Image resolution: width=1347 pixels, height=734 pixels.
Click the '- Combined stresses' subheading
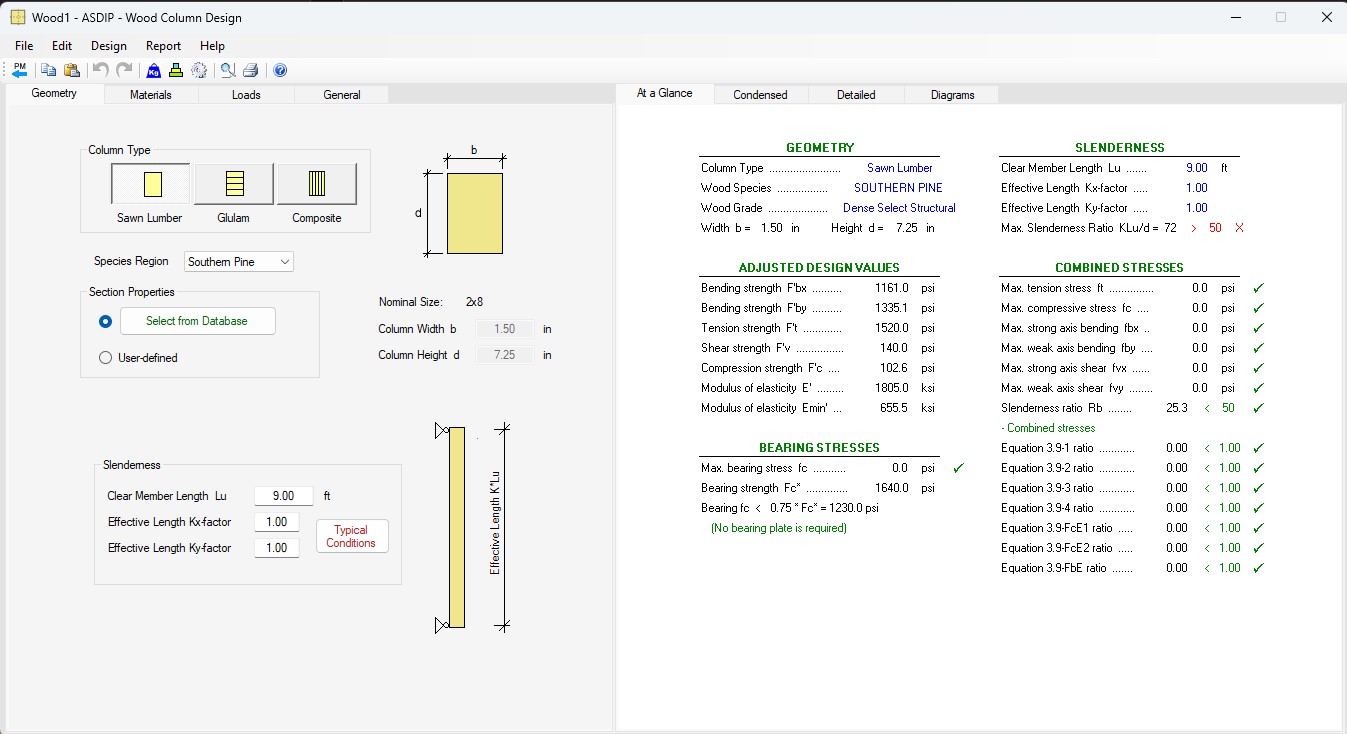[x=1048, y=428]
